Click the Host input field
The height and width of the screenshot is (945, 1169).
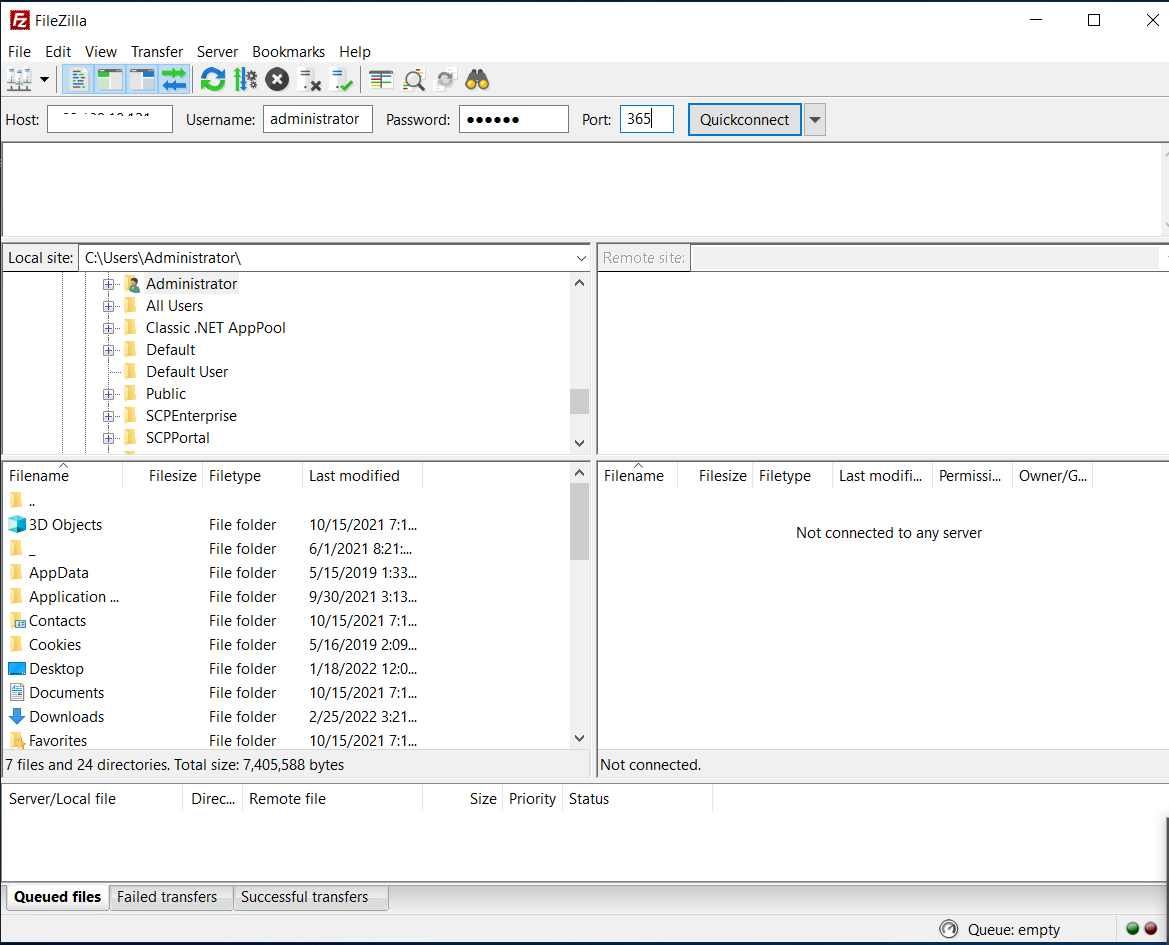pyautogui.click(x=110, y=119)
